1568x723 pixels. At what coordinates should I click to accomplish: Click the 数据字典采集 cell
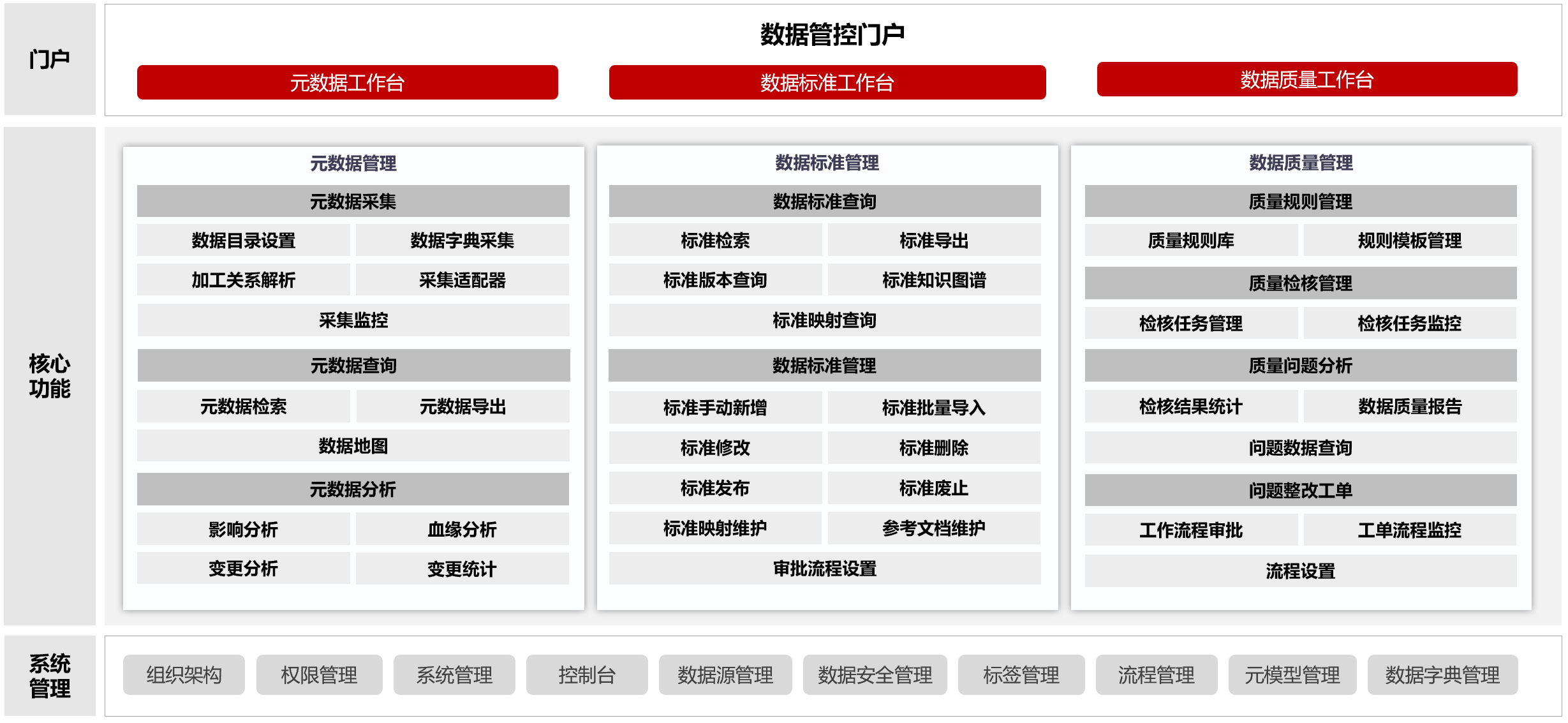click(x=462, y=240)
